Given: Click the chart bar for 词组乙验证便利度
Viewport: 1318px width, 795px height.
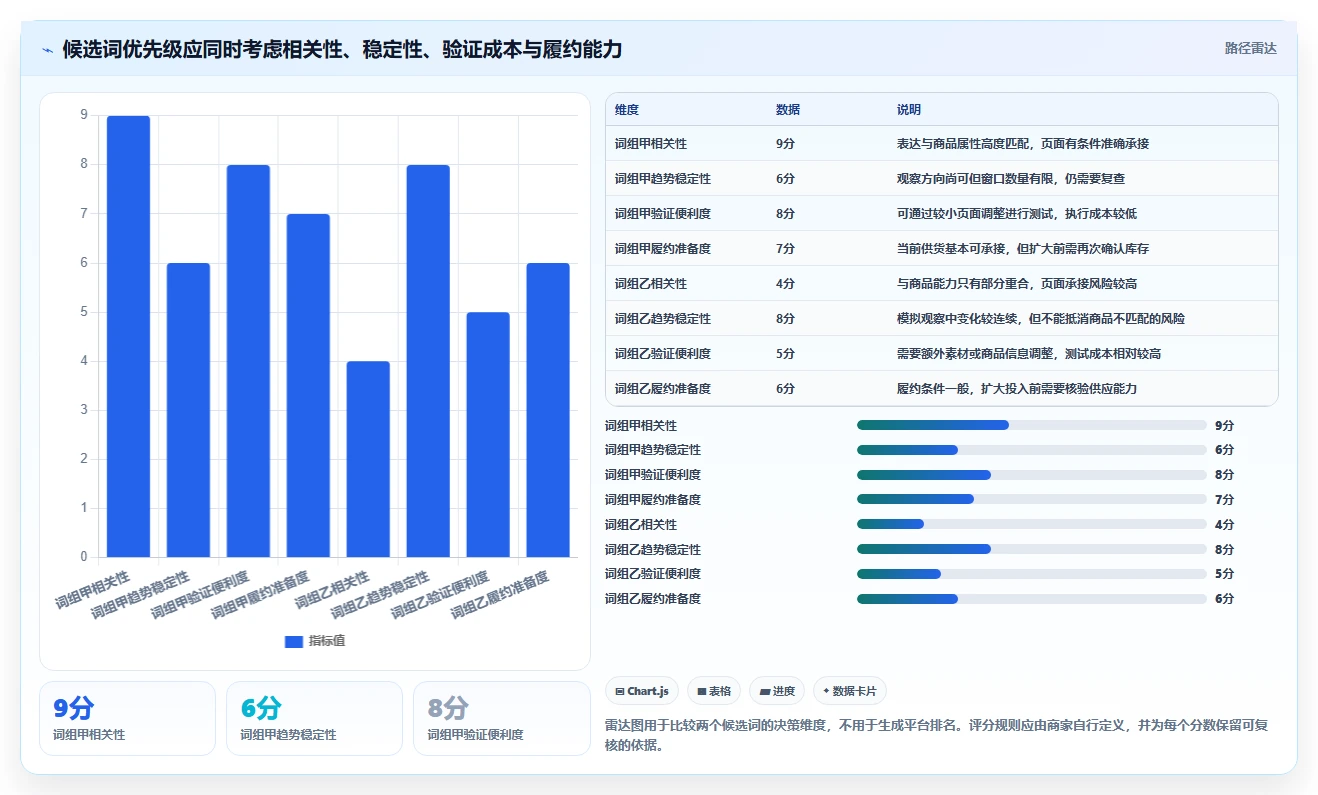Looking at the screenshot, I should coord(488,434).
